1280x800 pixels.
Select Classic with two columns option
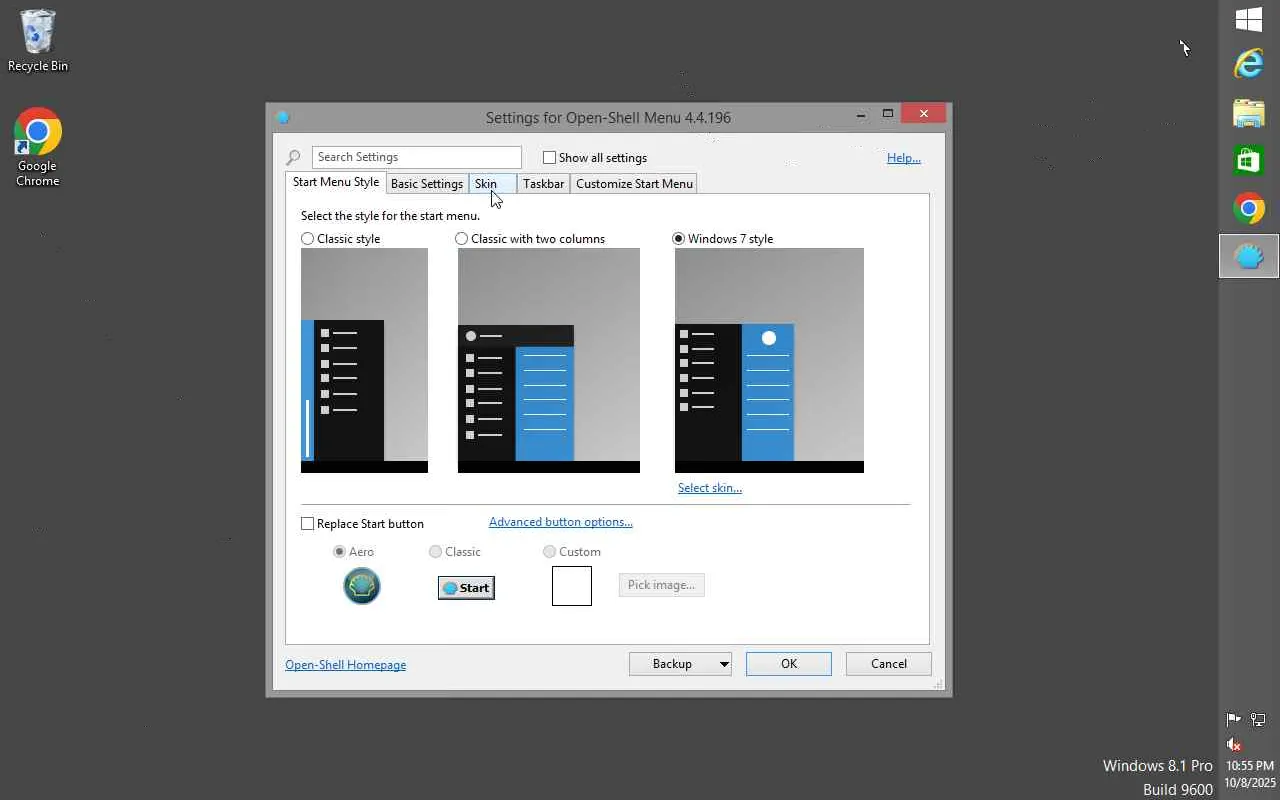click(x=461, y=239)
